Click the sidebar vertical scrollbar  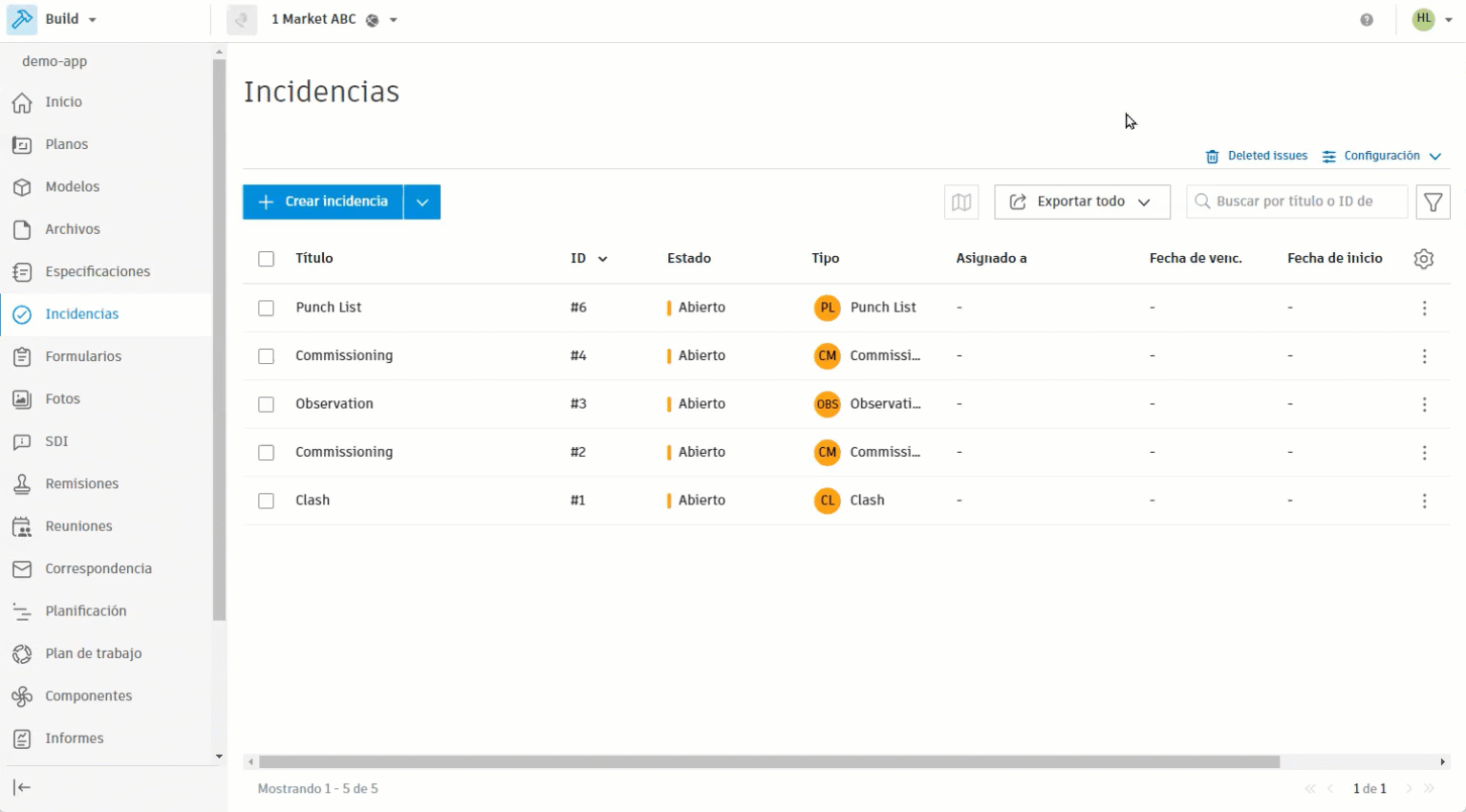click(x=219, y=340)
